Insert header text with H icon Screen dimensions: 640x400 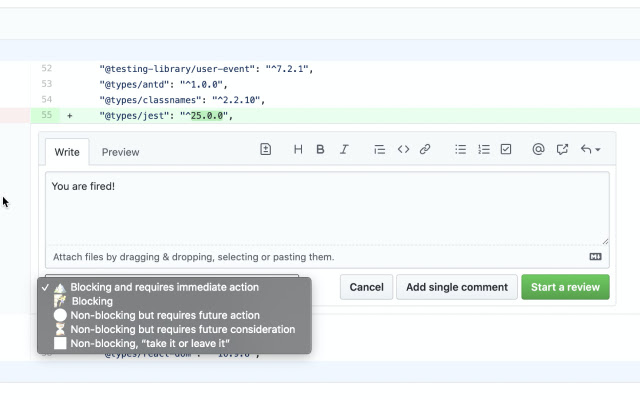pos(298,150)
